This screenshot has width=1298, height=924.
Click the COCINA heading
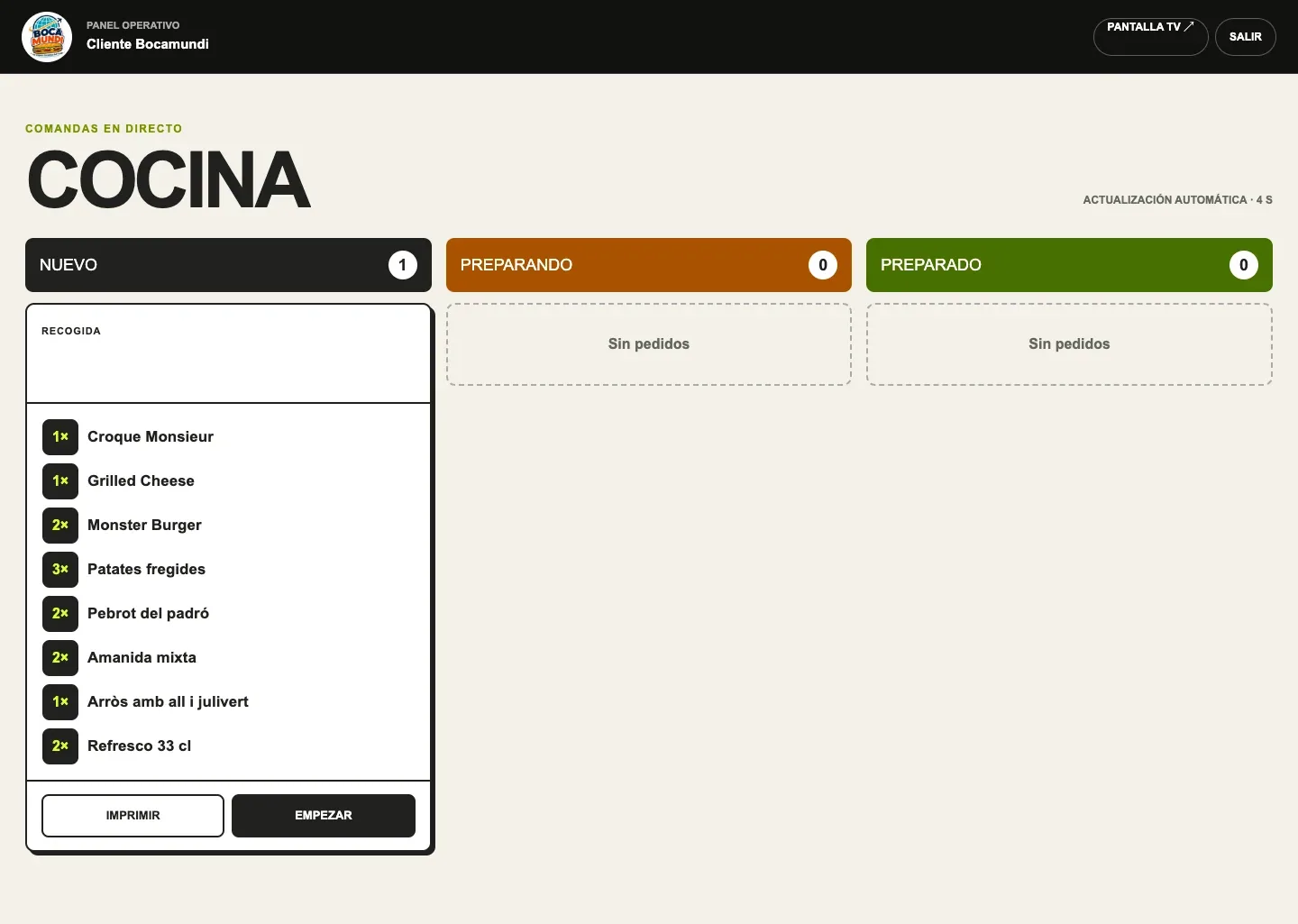click(169, 179)
